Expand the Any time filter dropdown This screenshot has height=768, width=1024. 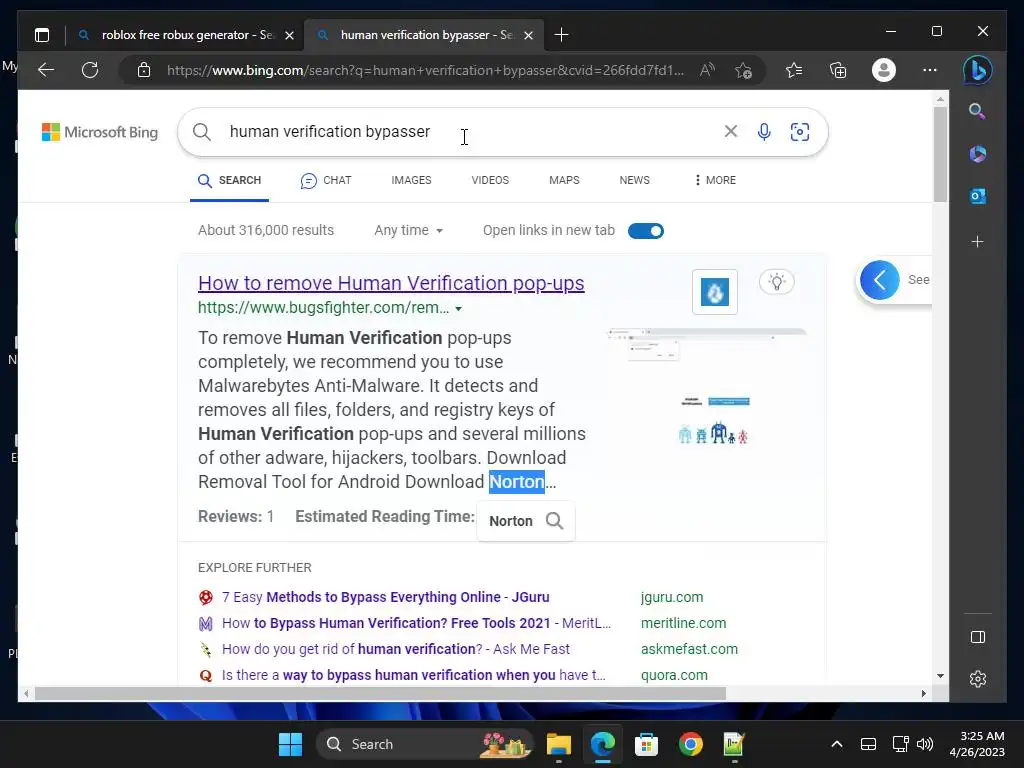409,230
